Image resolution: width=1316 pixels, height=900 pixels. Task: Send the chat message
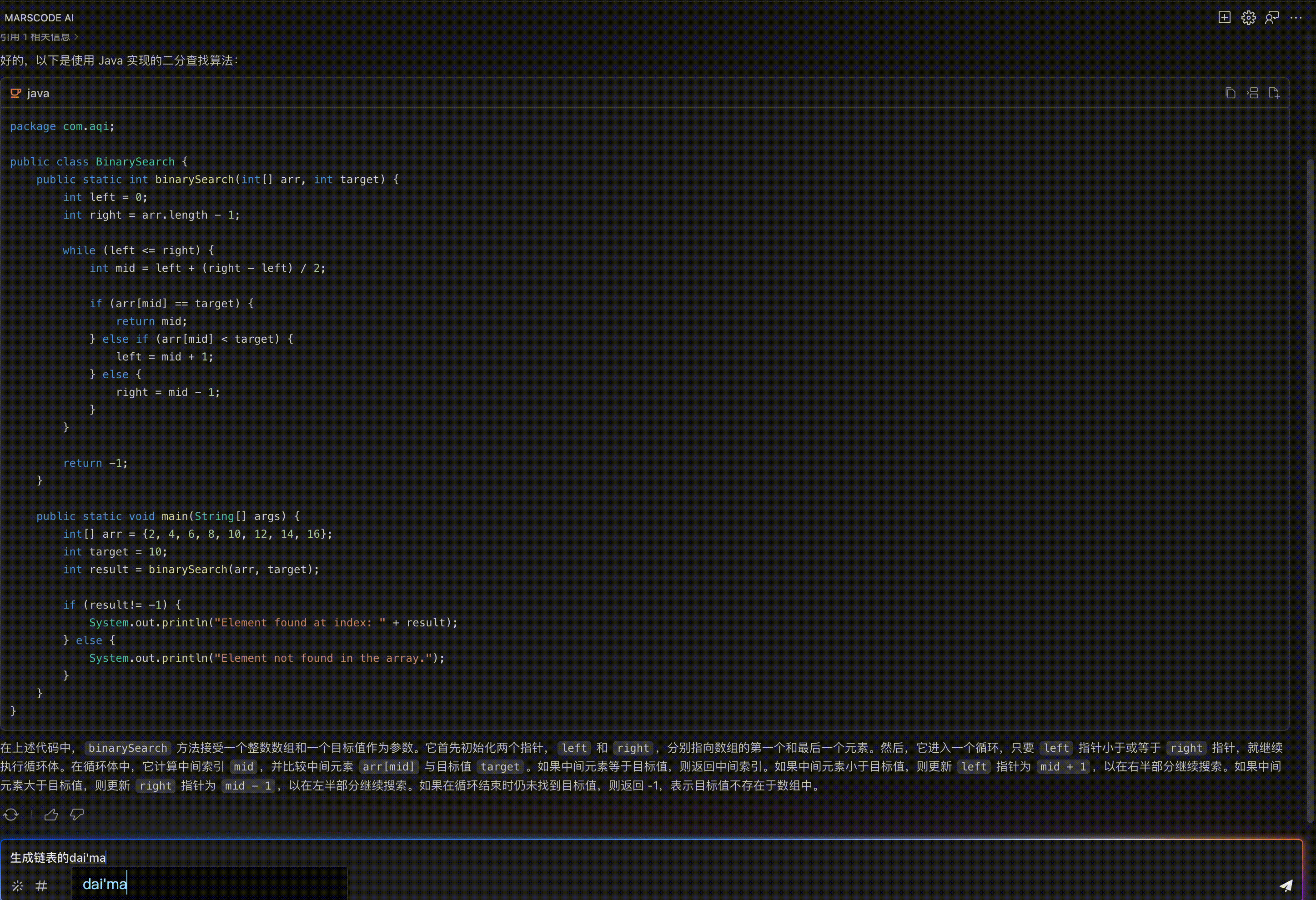1286,885
